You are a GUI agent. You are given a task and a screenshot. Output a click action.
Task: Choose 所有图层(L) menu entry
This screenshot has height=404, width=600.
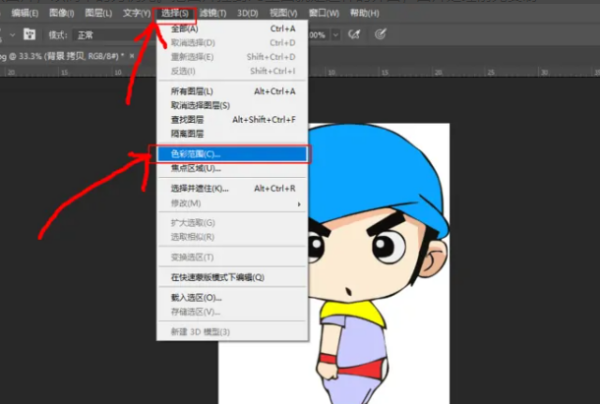click(x=233, y=91)
